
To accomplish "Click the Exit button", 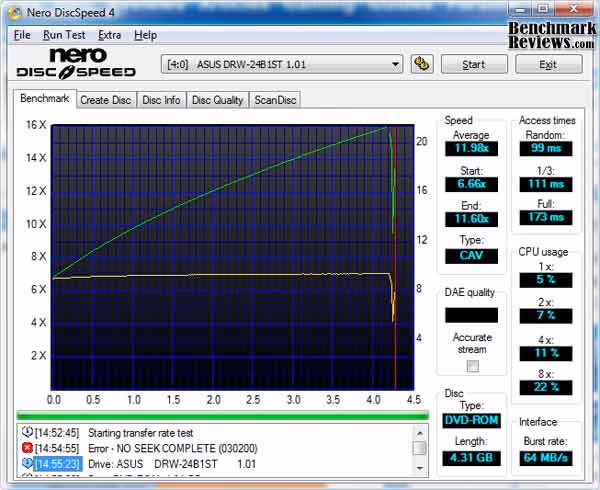I will [x=548, y=64].
